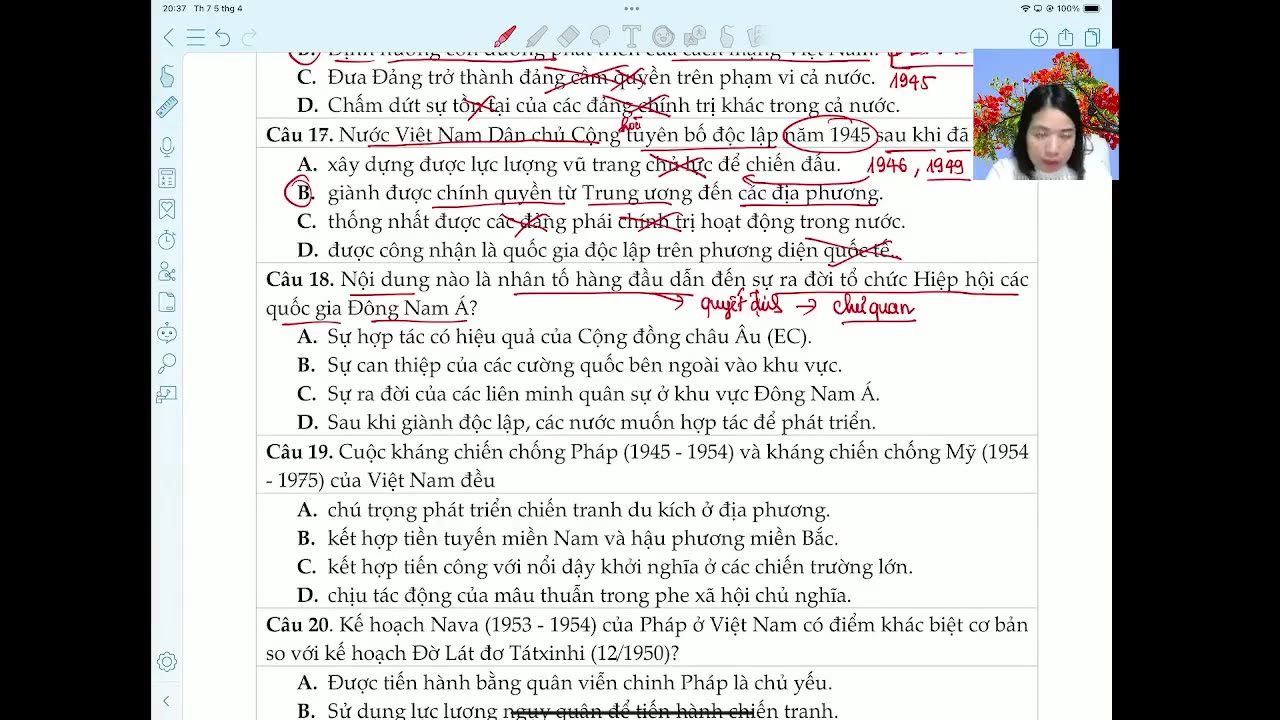Select the text box tool
1280x720 pixels.
pos(631,38)
